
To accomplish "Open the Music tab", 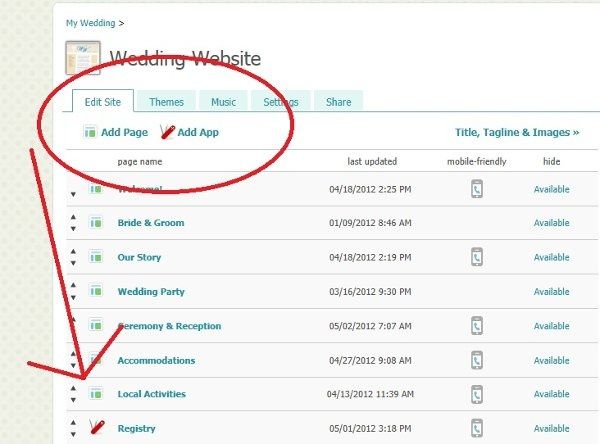I will pyautogui.click(x=224, y=102).
